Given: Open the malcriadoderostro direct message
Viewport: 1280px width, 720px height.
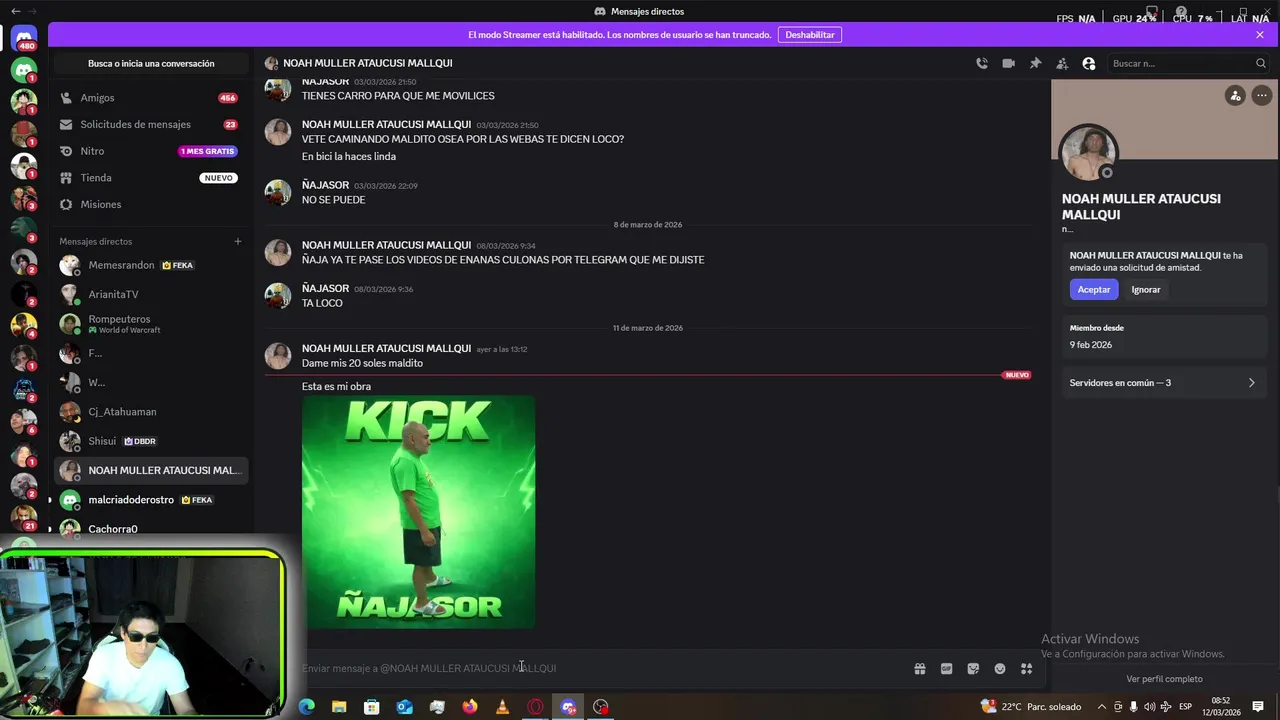Looking at the screenshot, I should (150, 500).
